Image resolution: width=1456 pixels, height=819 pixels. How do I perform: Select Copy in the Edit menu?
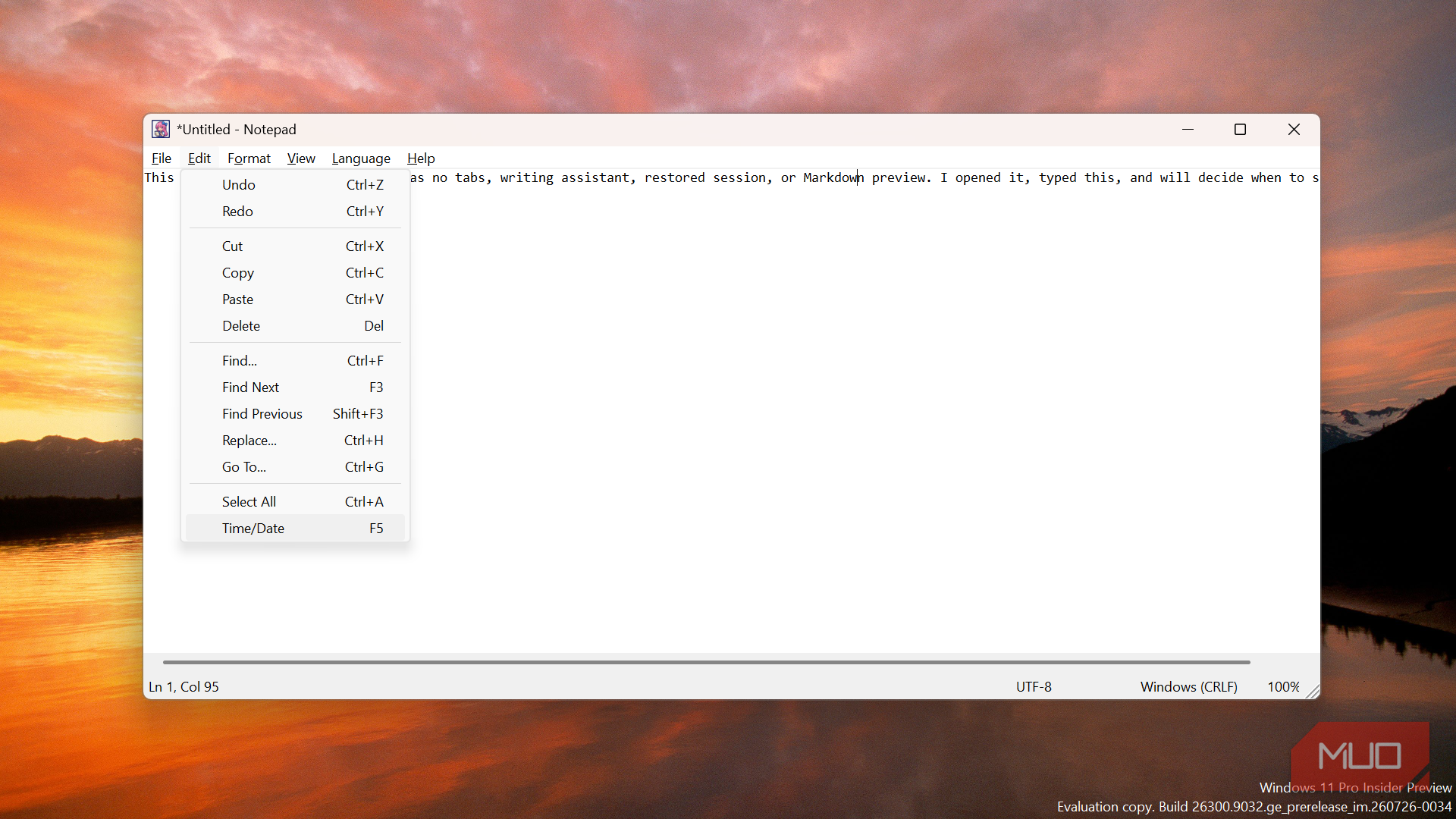pos(295,273)
